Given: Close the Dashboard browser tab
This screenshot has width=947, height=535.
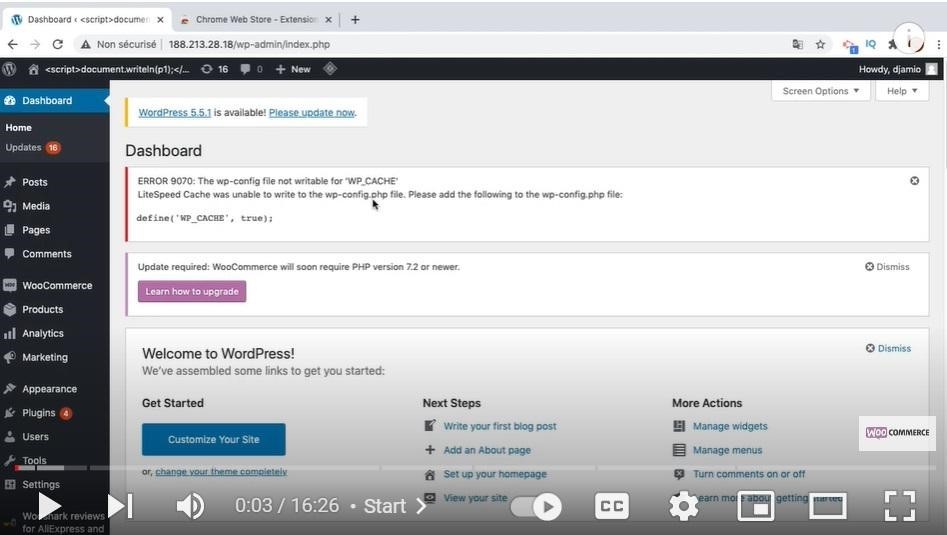Looking at the screenshot, I should pos(160,19).
